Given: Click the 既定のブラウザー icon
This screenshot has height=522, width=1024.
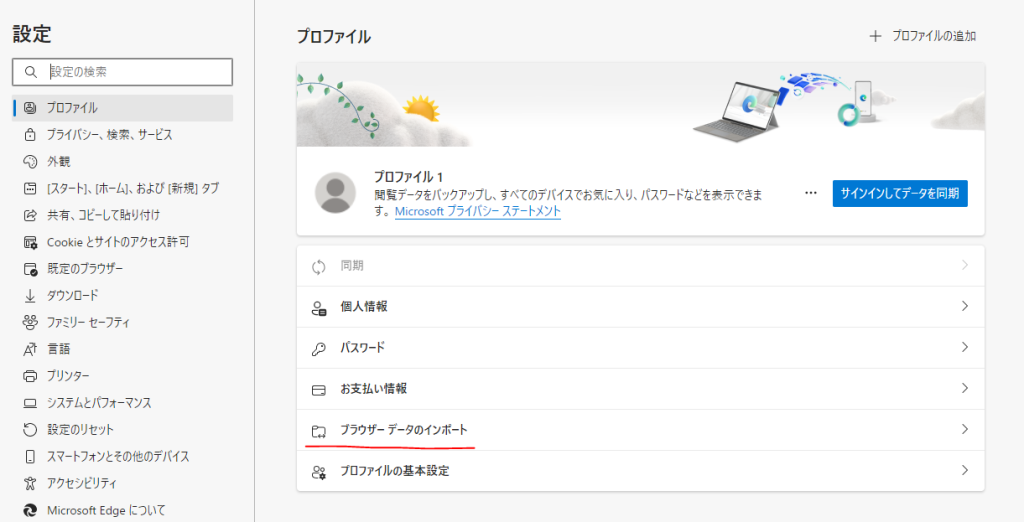Looking at the screenshot, I should pos(30,269).
